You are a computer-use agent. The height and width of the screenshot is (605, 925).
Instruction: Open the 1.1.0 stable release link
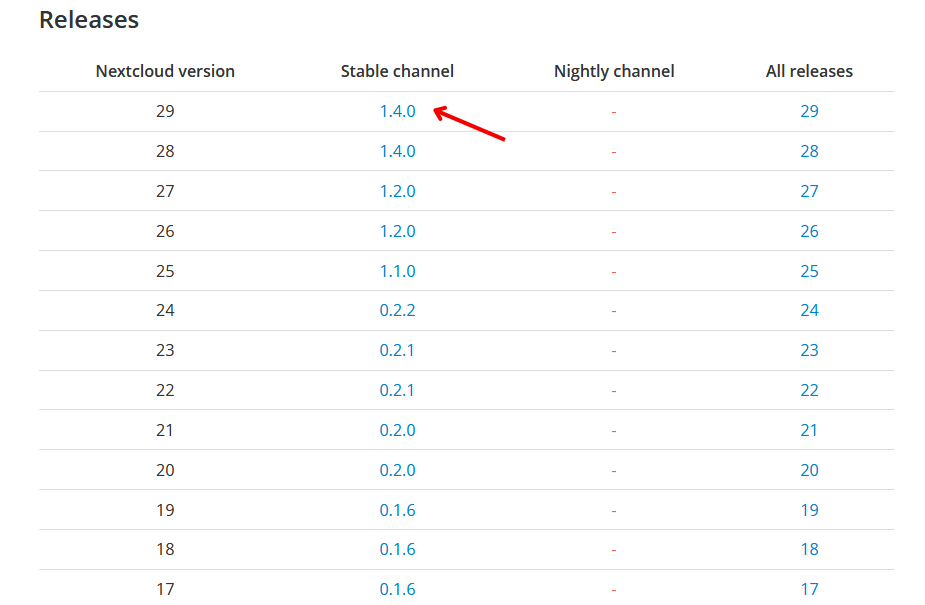pyautogui.click(x=397, y=271)
